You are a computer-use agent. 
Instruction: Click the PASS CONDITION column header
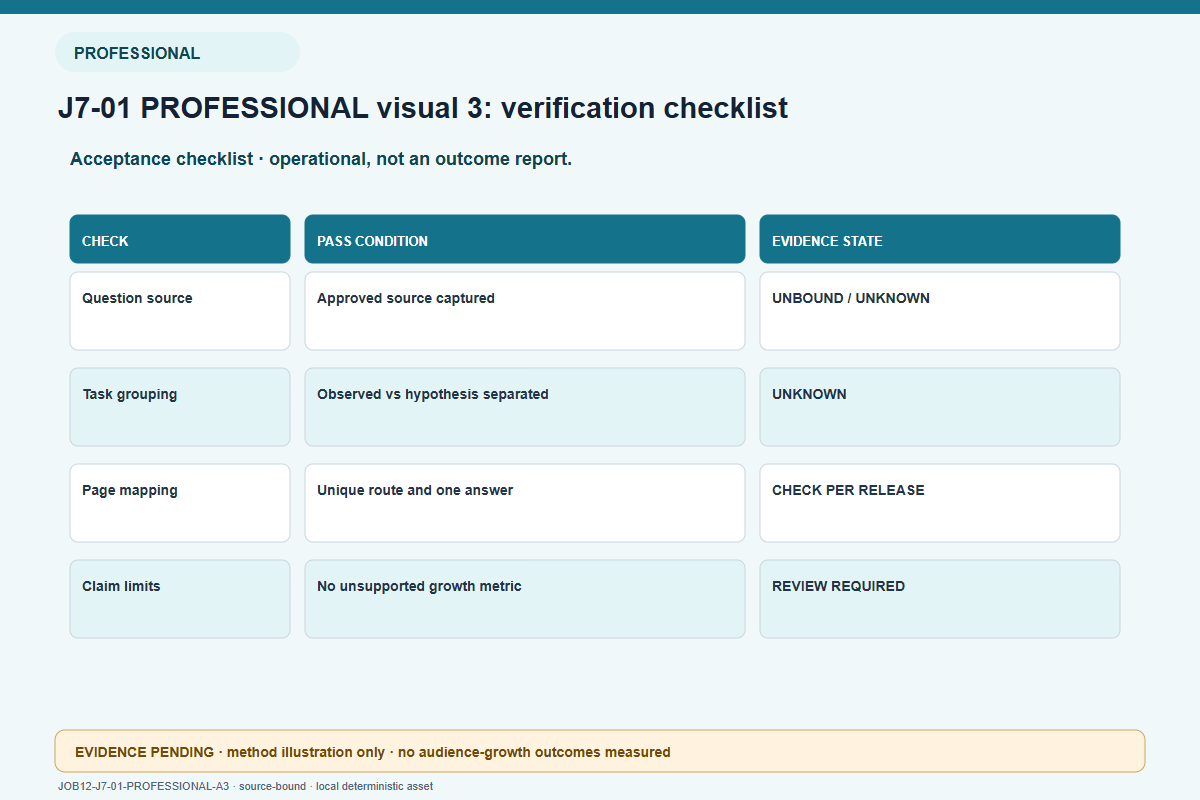(x=525, y=240)
